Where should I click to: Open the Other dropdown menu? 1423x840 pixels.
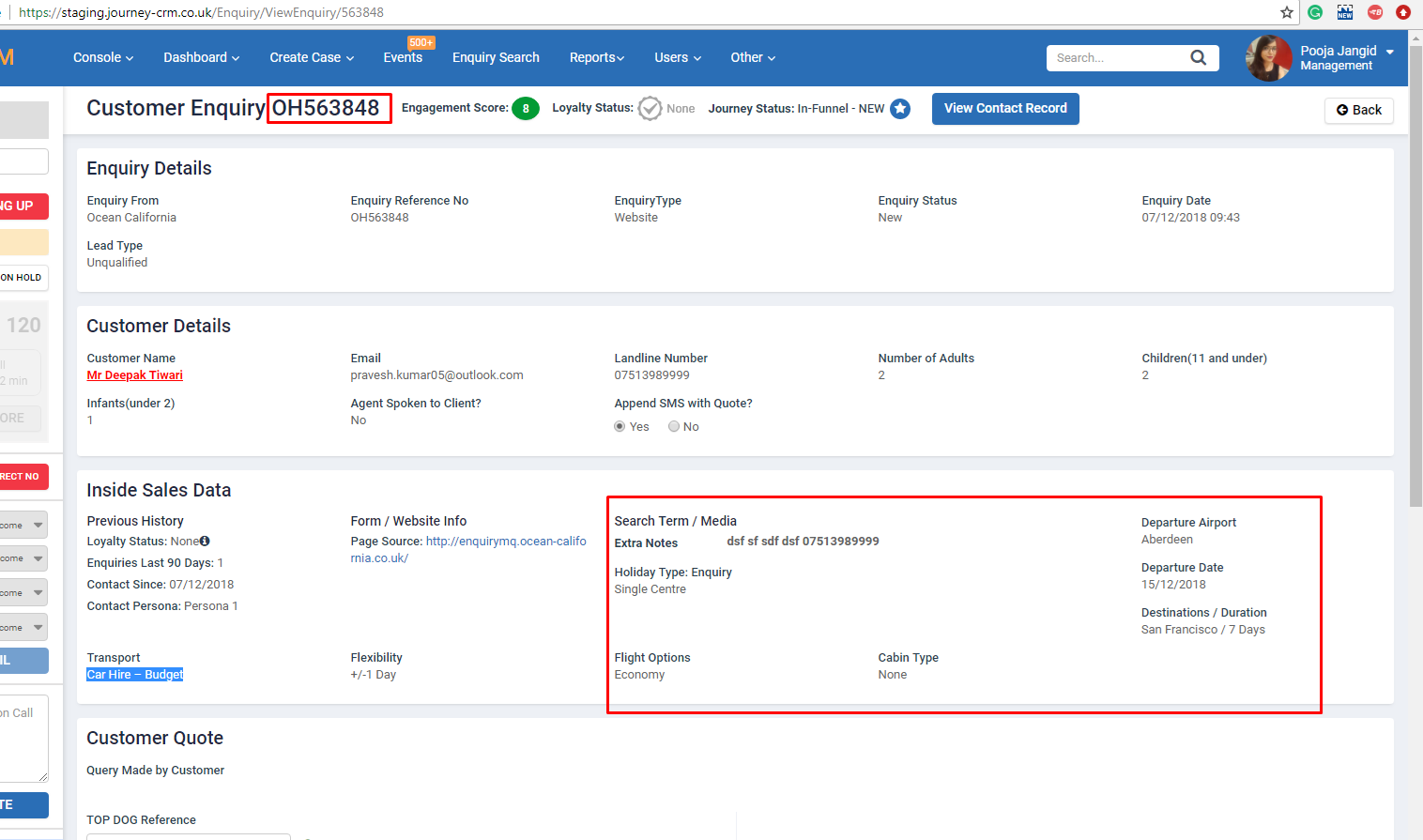(753, 57)
